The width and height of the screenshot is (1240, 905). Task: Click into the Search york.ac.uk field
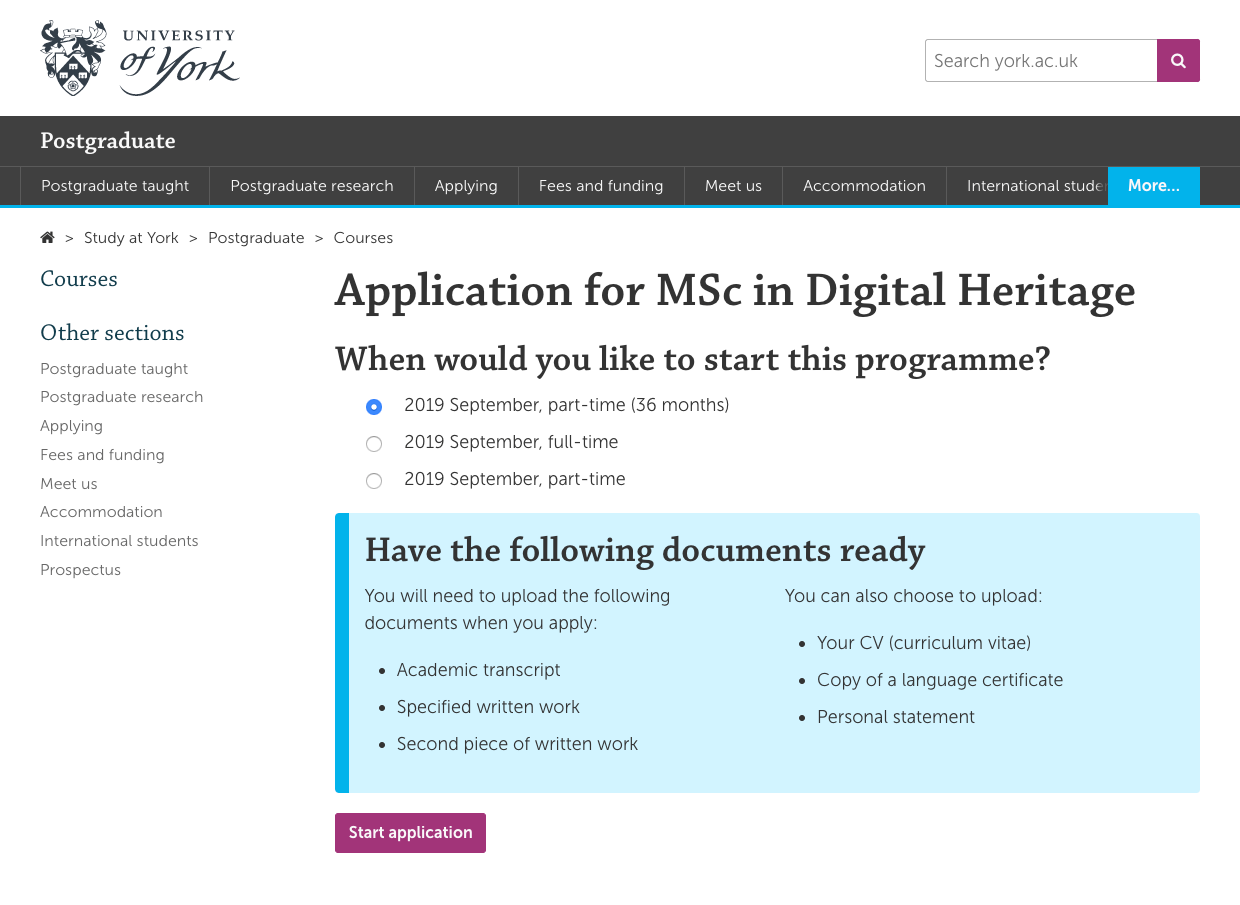[x=1040, y=61]
